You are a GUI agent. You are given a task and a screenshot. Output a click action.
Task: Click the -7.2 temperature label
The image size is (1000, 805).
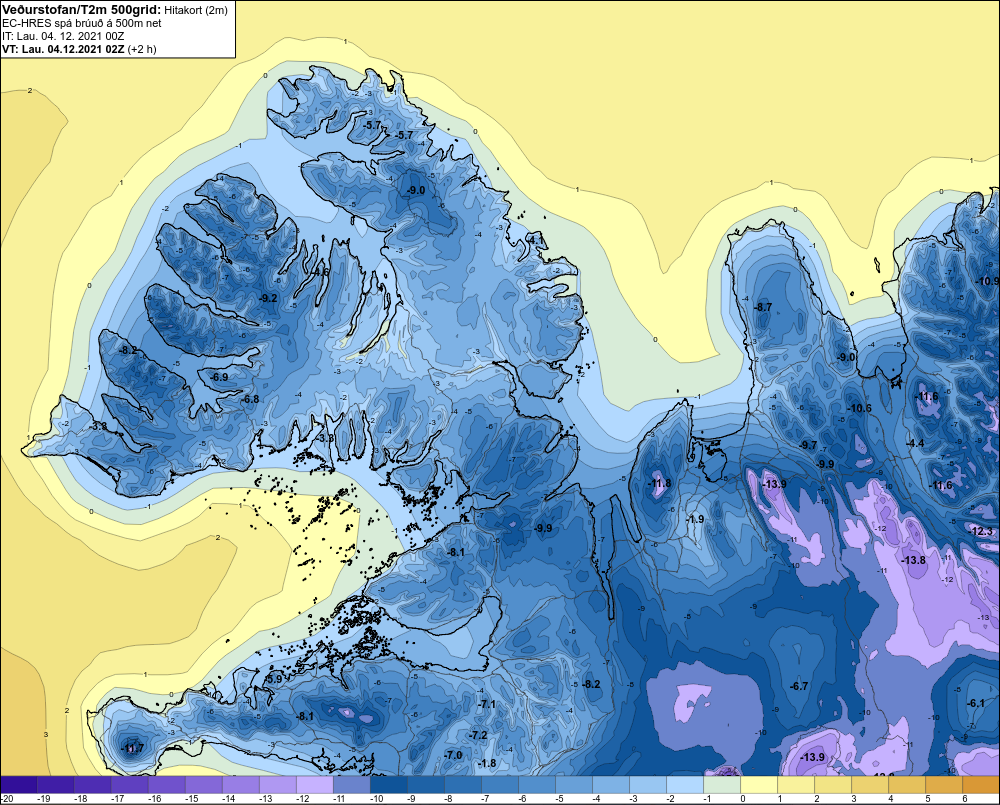point(478,735)
